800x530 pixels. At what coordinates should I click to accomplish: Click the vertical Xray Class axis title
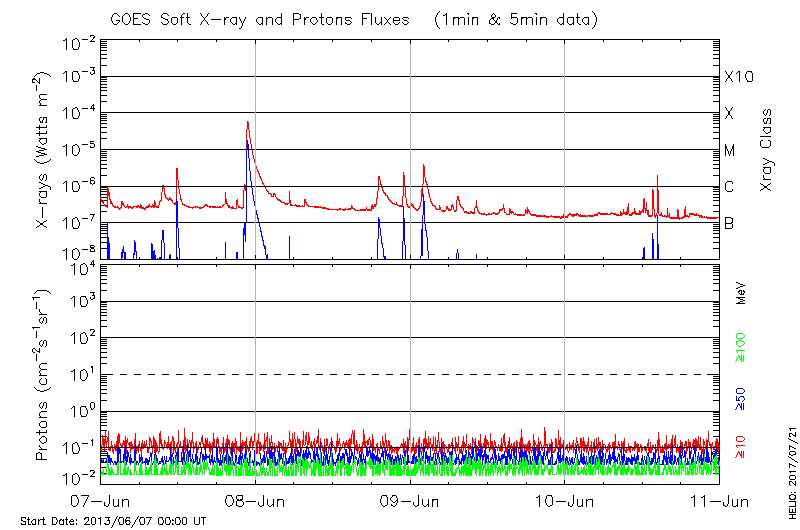coord(766,150)
